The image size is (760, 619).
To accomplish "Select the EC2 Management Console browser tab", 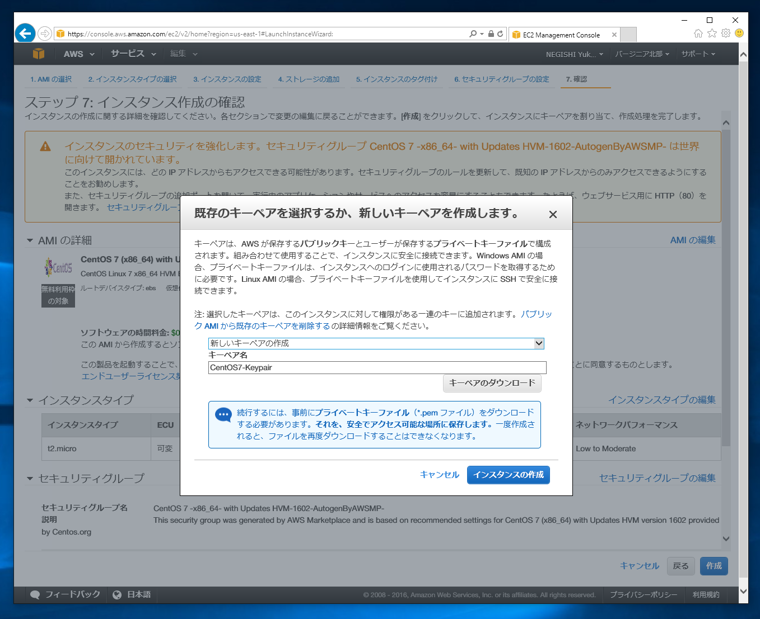I will 561,35.
